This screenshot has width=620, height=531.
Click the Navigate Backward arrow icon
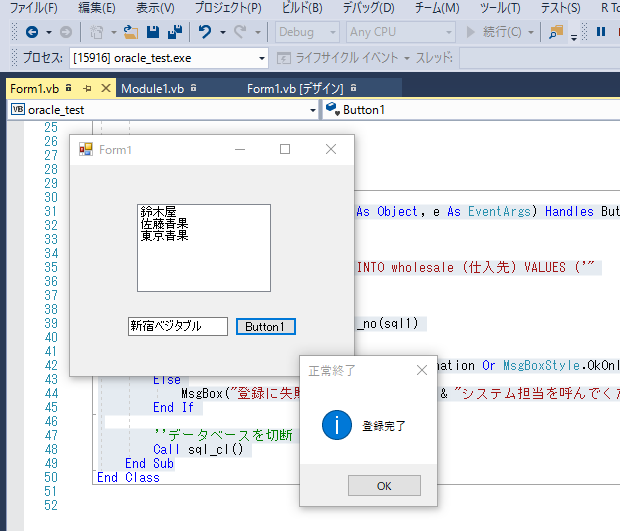[x=32, y=32]
